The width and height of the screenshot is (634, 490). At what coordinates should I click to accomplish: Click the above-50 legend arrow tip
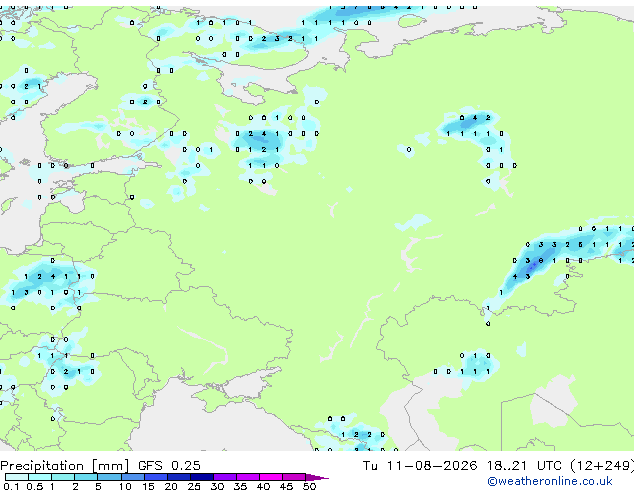[x=317, y=477]
